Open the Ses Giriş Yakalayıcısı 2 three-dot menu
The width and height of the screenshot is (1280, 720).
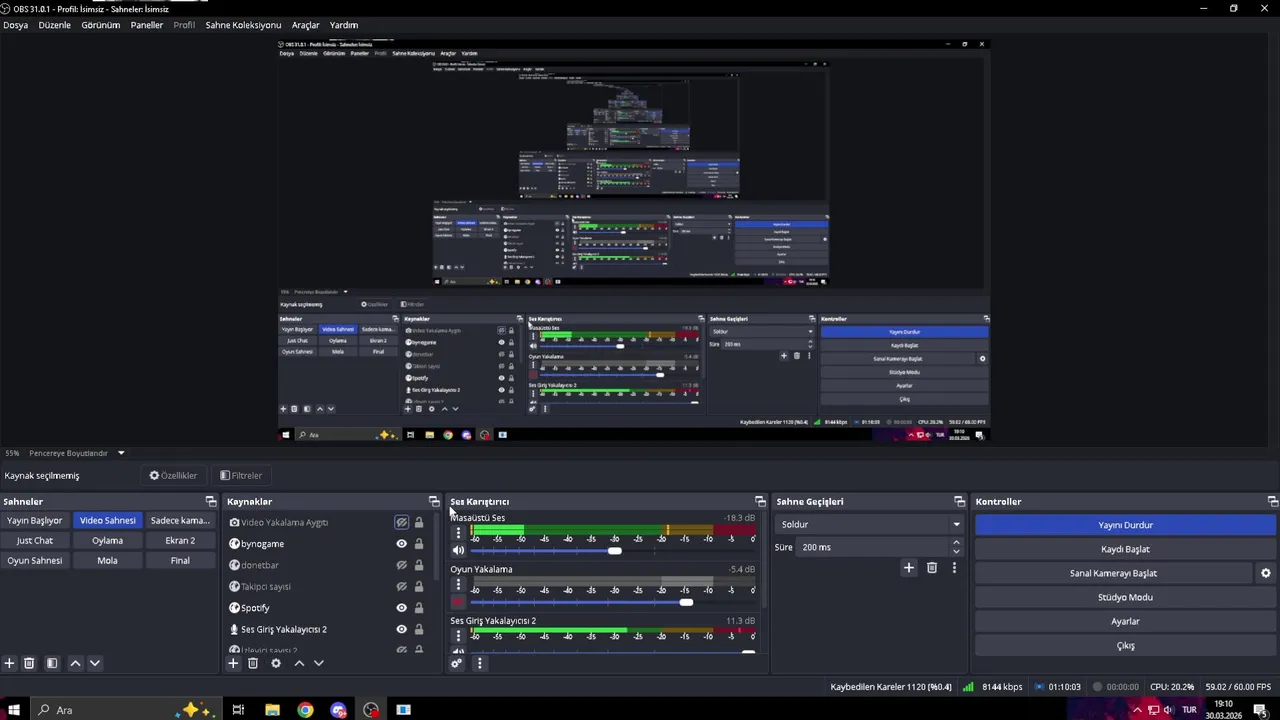(459, 636)
